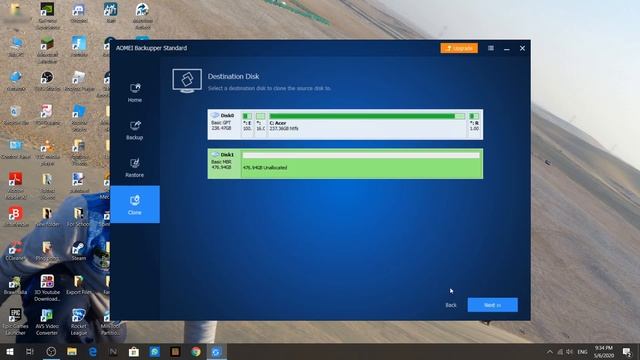Open the Brawlhalla desktop shortcut
This screenshot has height=360, width=640.
[16, 285]
